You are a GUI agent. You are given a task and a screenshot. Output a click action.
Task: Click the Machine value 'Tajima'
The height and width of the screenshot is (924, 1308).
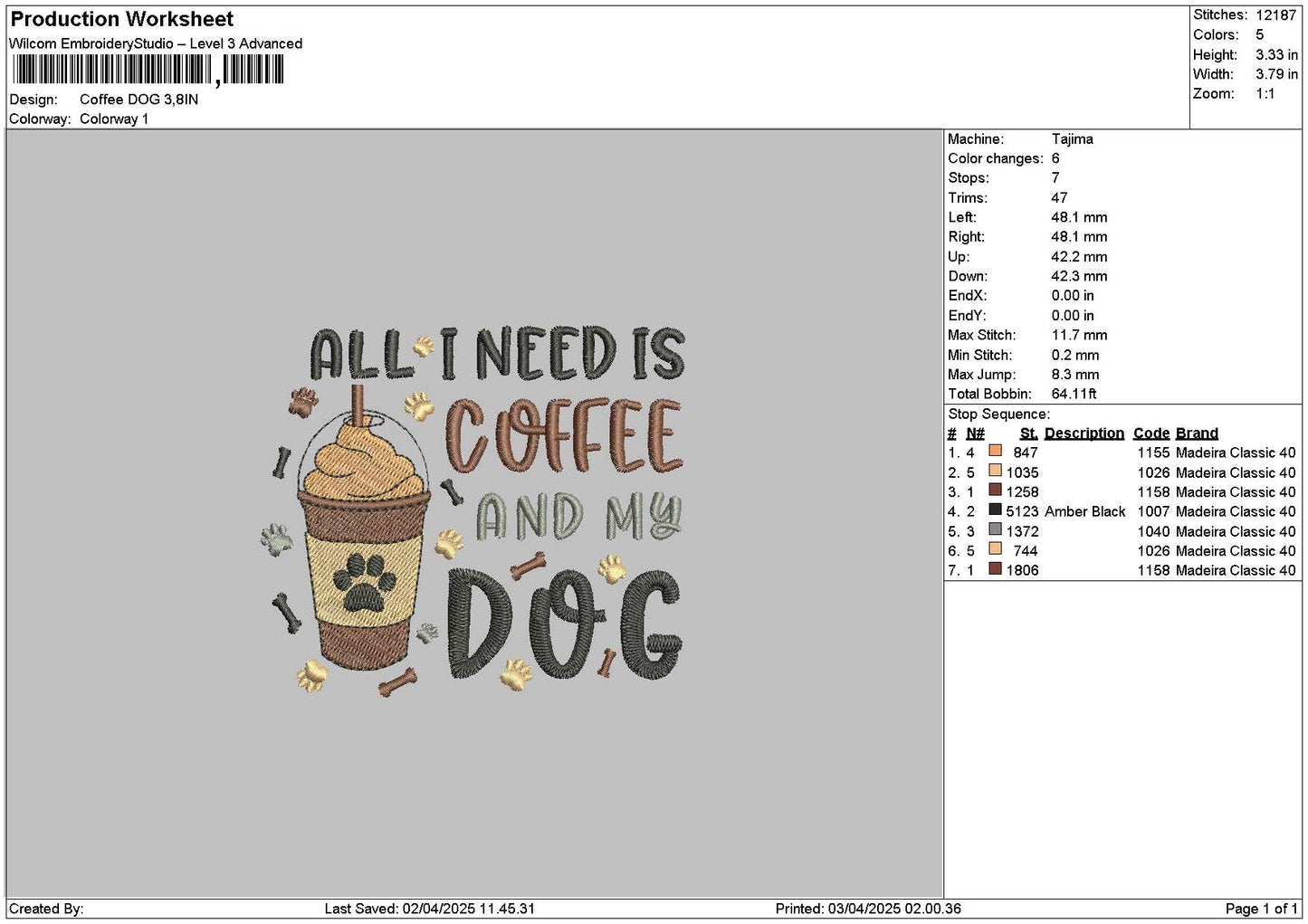pos(1072,139)
